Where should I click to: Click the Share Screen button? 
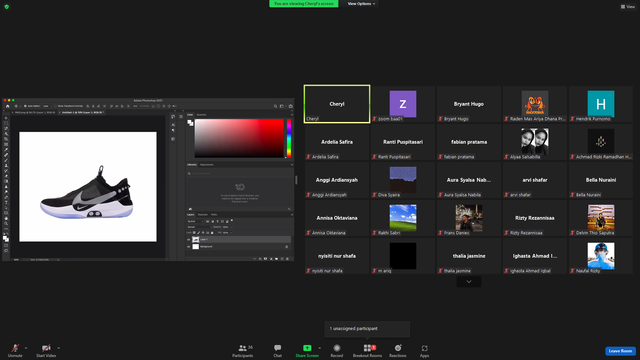tap(307, 350)
